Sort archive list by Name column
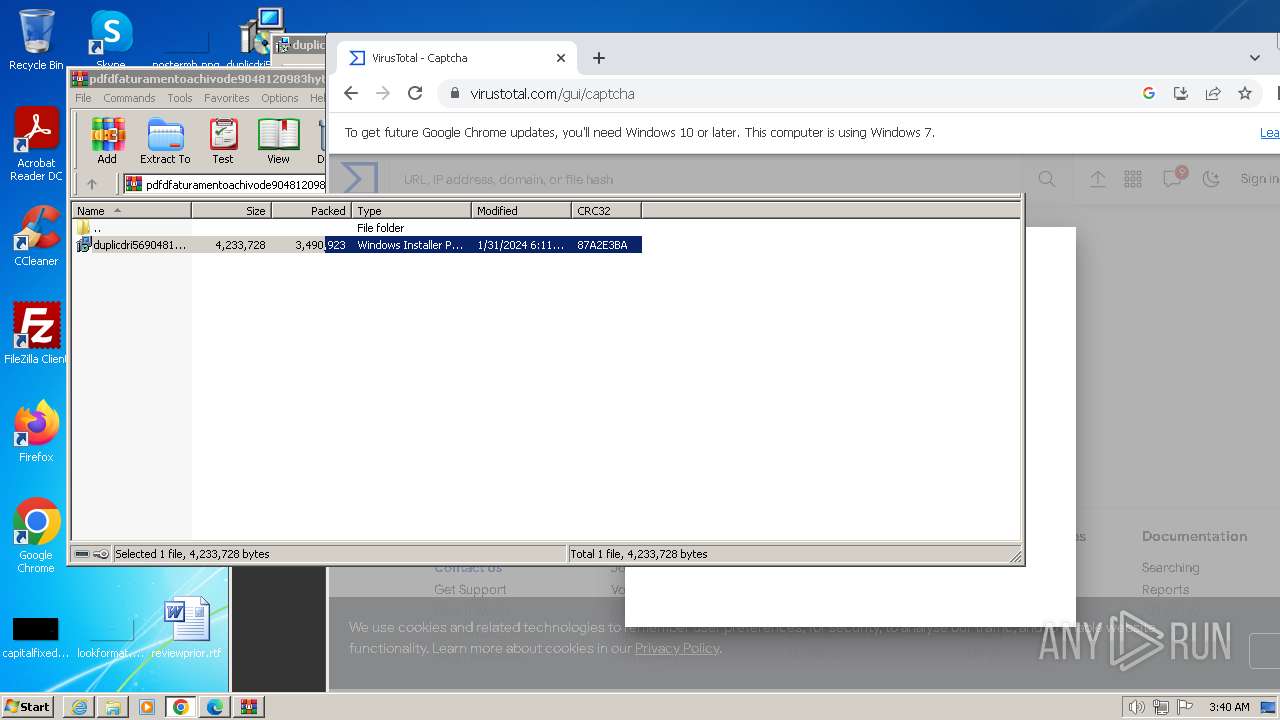Viewport: 1280px width, 720px height. coord(131,211)
